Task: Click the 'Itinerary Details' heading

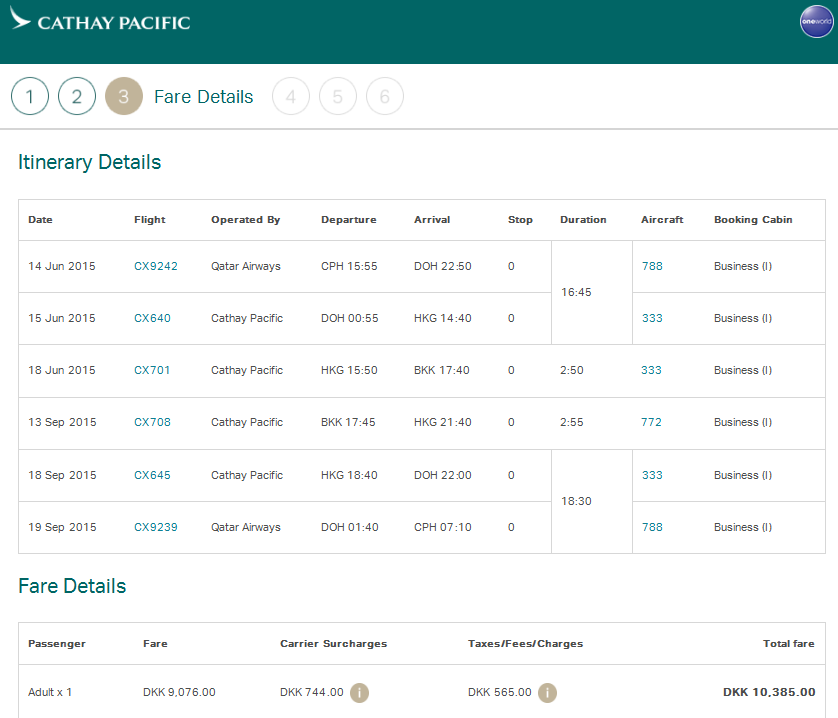Action: pos(90,163)
